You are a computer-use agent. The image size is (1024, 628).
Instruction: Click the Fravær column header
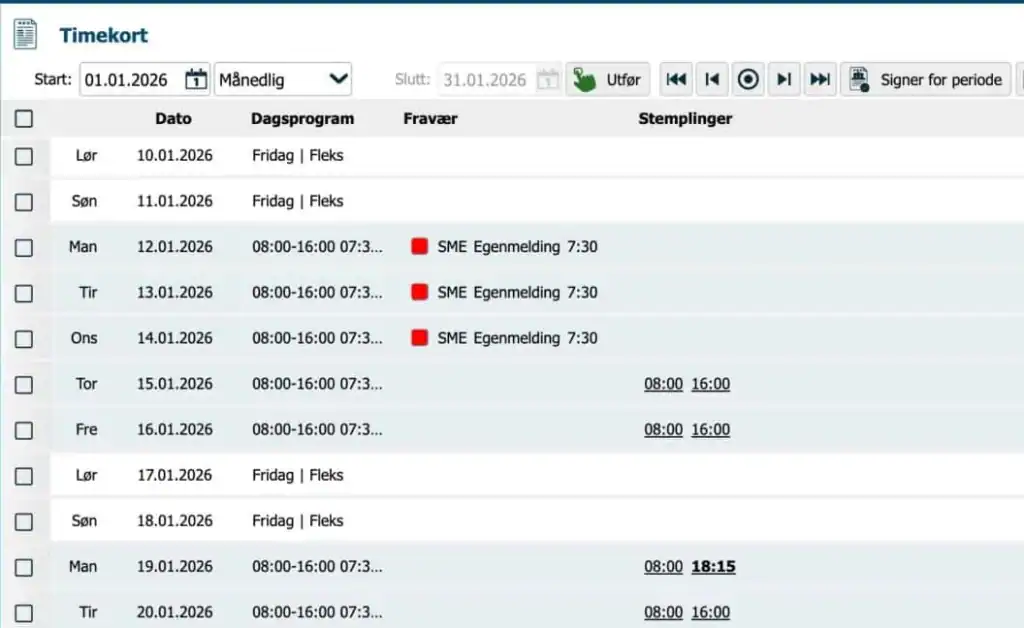[x=430, y=118]
